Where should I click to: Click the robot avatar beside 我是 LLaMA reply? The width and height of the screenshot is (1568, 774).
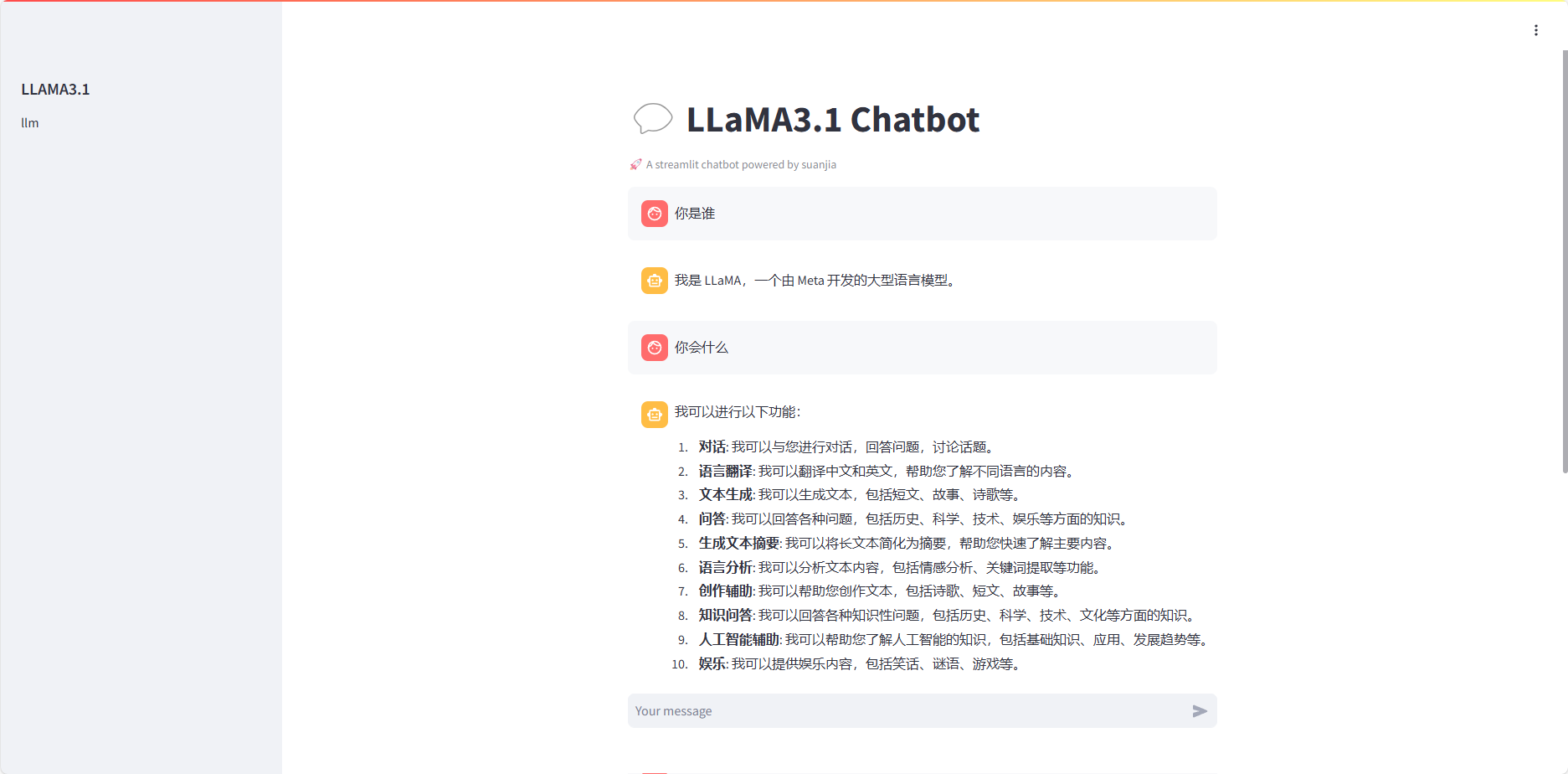click(655, 281)
